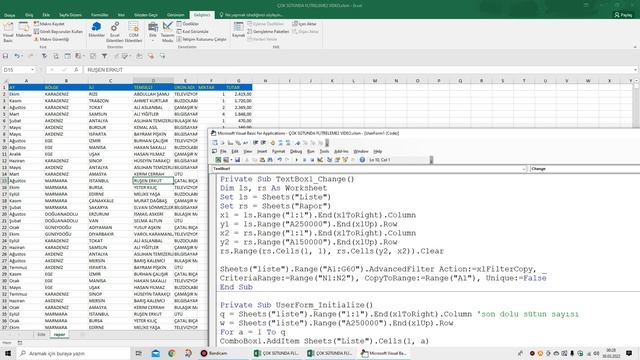Screen dimensions: 640x360
Task: Expand the Name Box dropdown arrow
Action: click(33, 70)
